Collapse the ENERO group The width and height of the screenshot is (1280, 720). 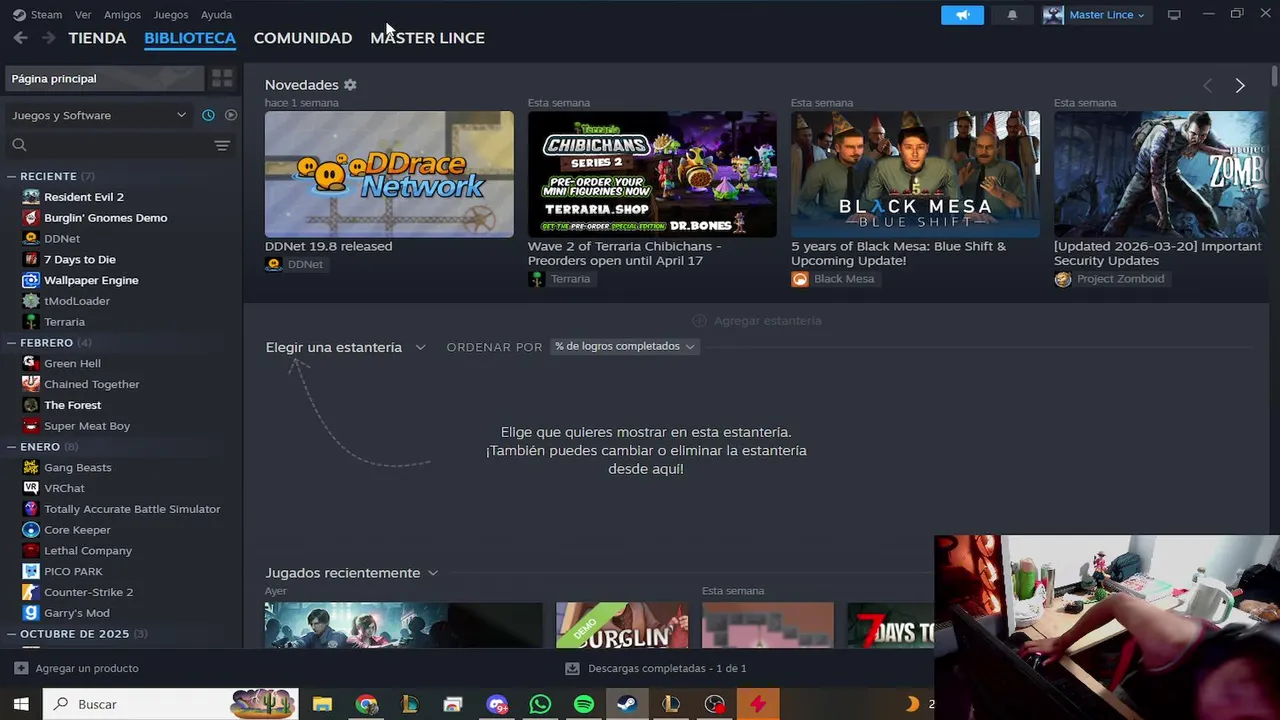[x=12, y=447]
